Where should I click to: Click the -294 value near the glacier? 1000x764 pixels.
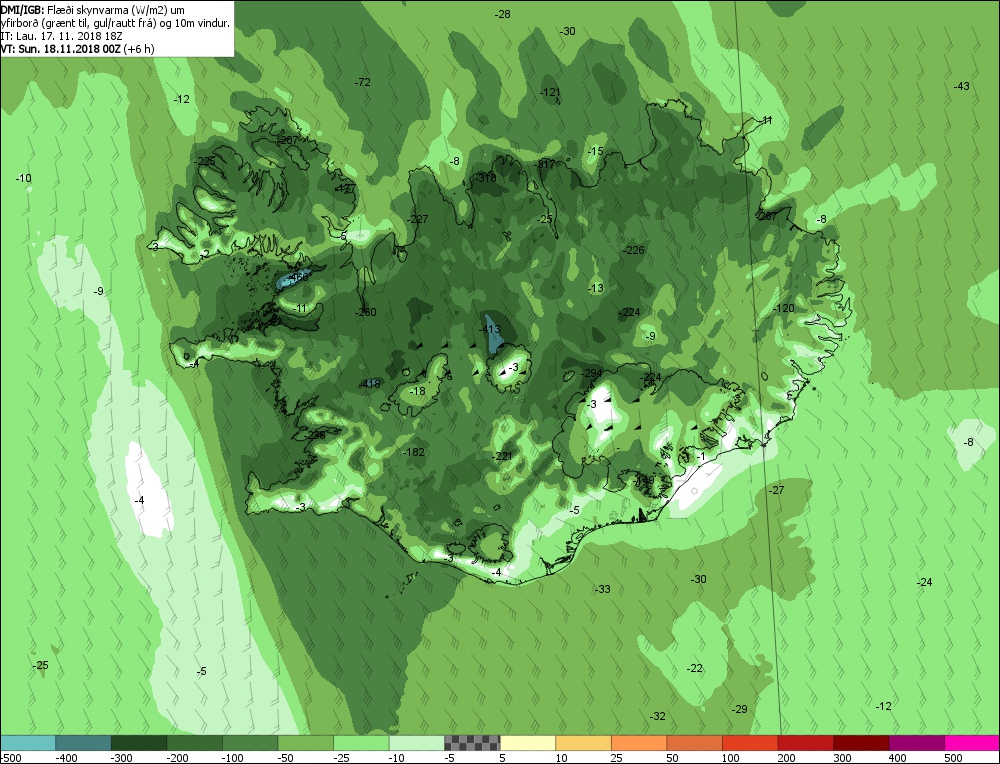[592, 373]
